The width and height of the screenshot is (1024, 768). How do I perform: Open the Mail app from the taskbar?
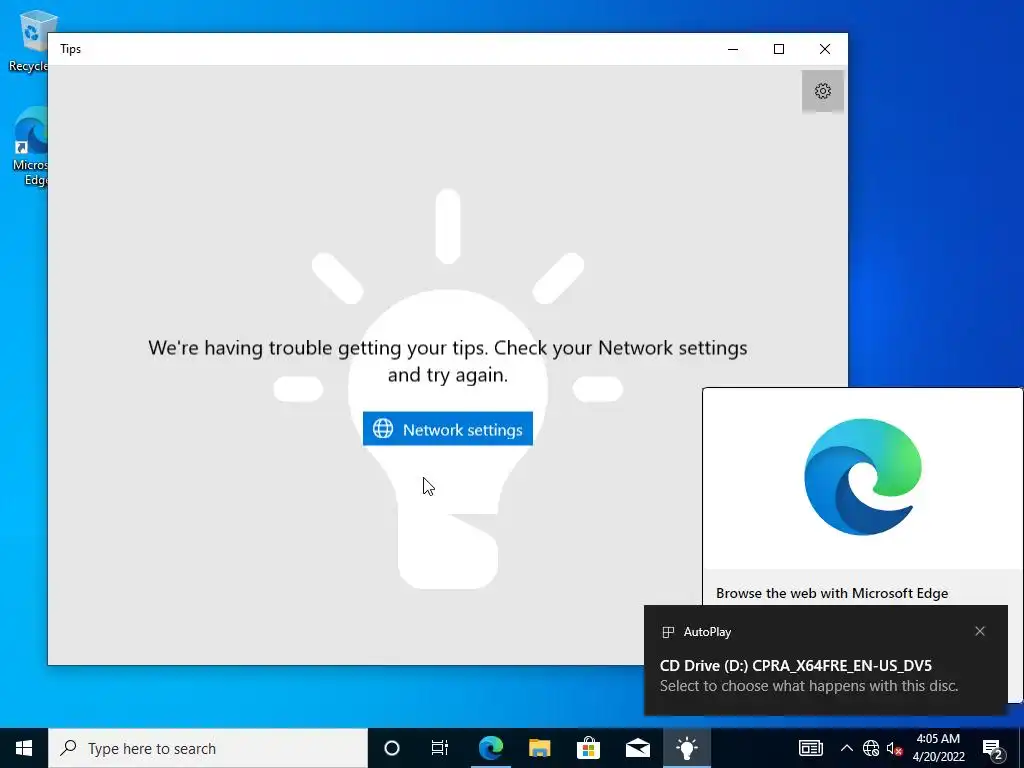637,748
